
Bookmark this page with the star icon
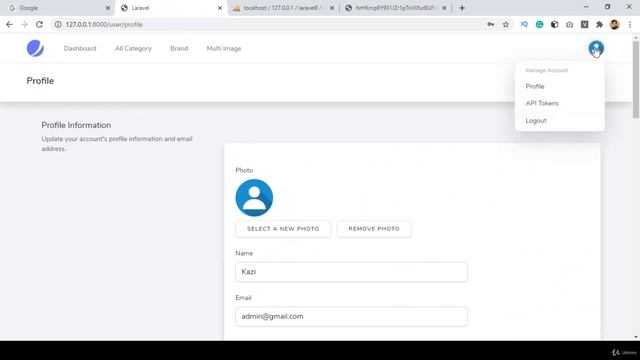[x=506, y=24]
